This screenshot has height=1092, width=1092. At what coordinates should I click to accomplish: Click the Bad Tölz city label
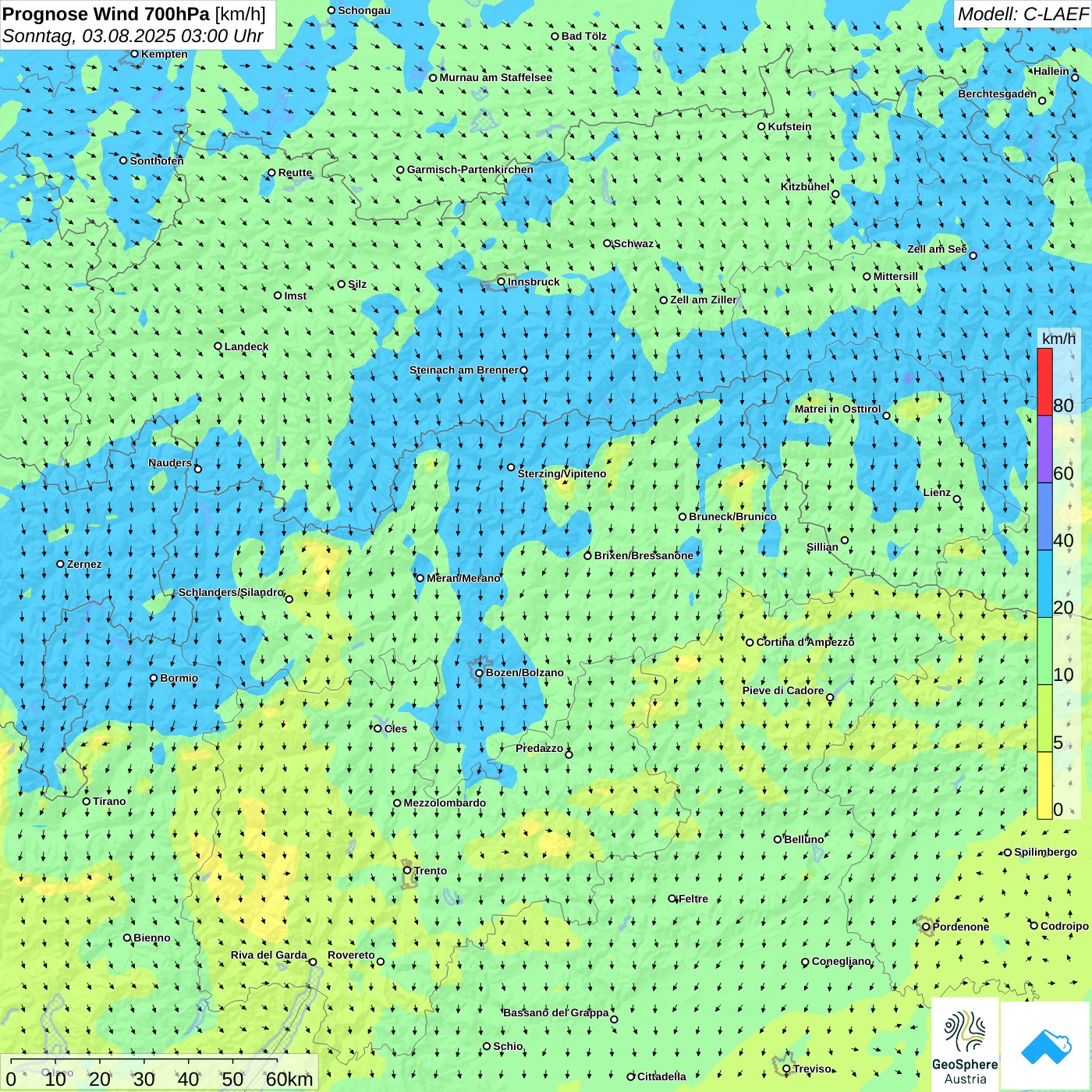(x=584, y=36)
